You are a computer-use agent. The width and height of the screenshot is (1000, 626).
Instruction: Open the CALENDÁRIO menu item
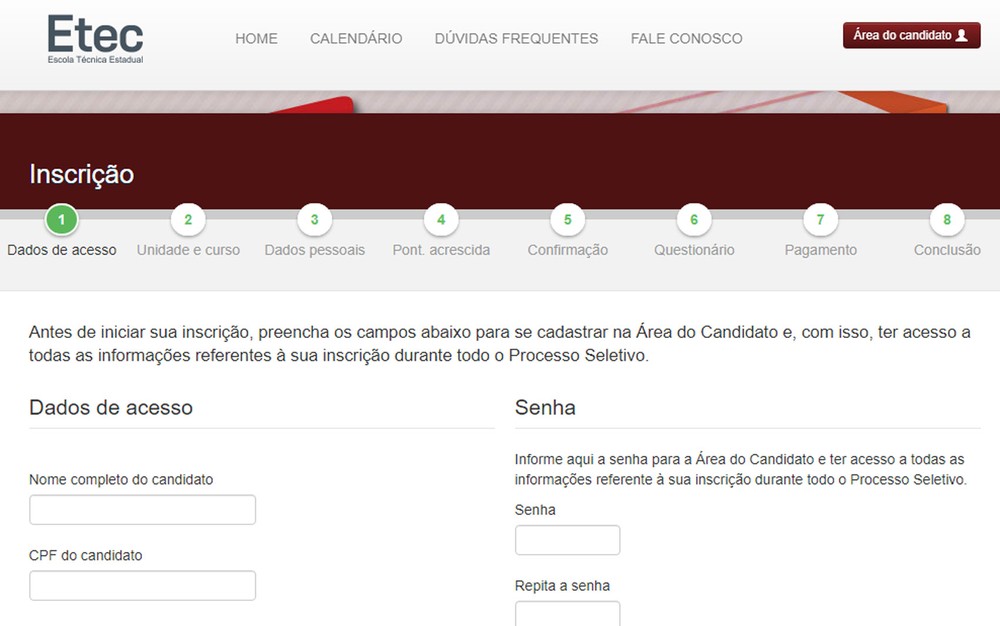click(356, 39)
